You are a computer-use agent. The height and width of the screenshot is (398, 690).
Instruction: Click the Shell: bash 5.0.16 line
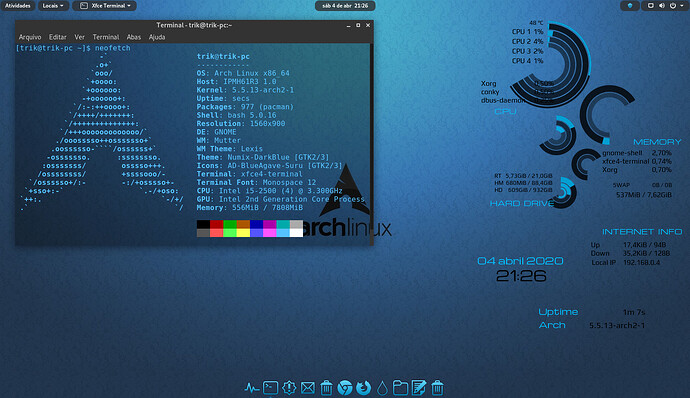(236, 115)
